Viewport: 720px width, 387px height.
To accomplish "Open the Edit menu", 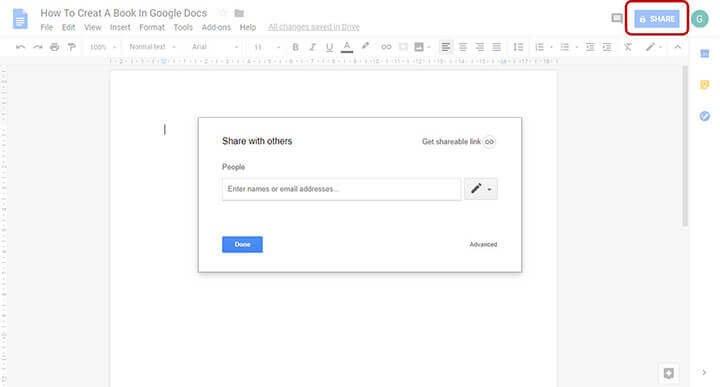I will (x=68, y=28).
